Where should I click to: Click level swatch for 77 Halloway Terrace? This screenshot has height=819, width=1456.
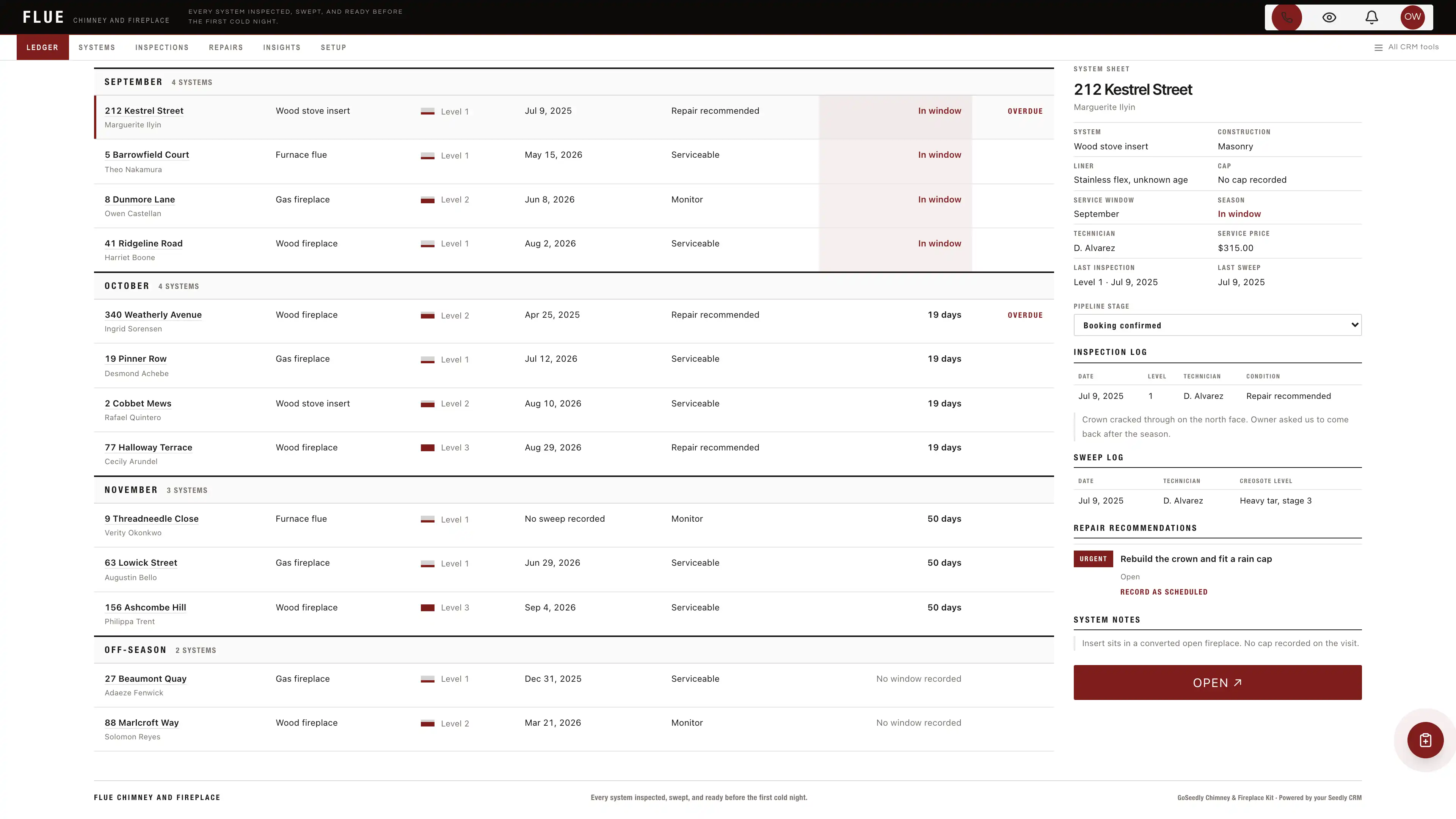[427, 448]
